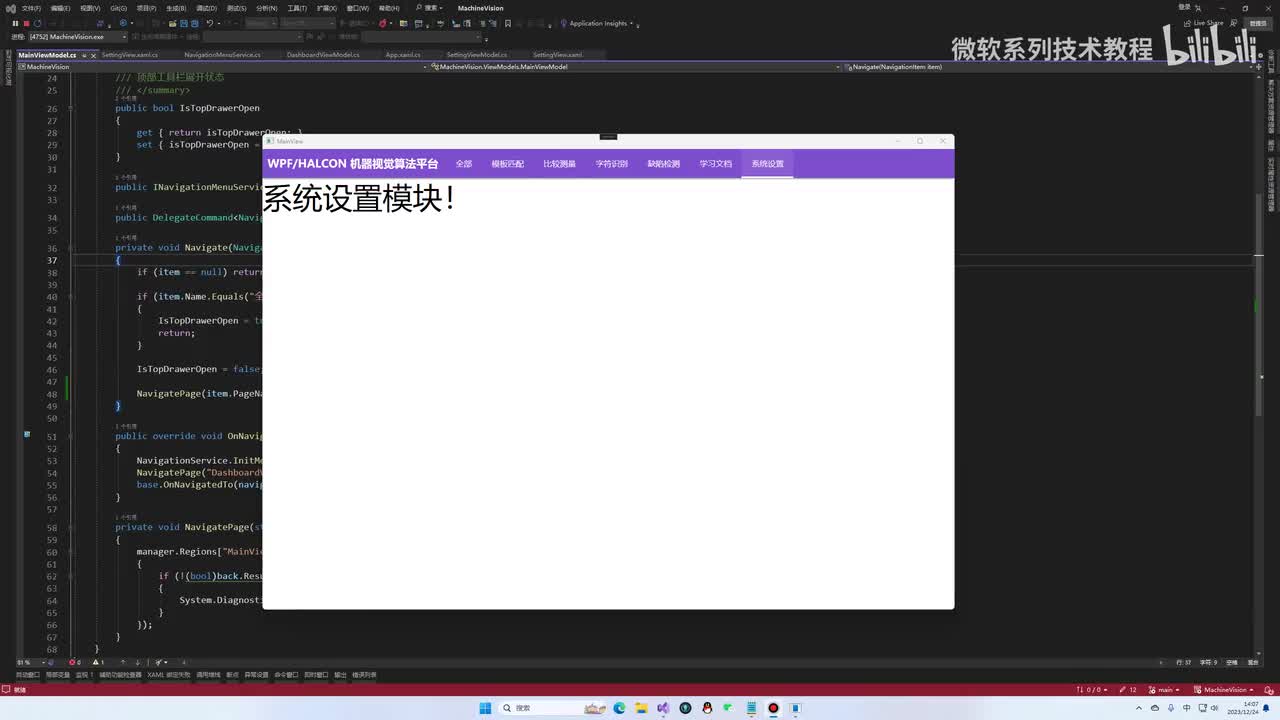The width and height of the screenshot is (1280, 720).
Task: Open MachineVision repository dropdown in status bar
Action: click(x=1225, y=690)
